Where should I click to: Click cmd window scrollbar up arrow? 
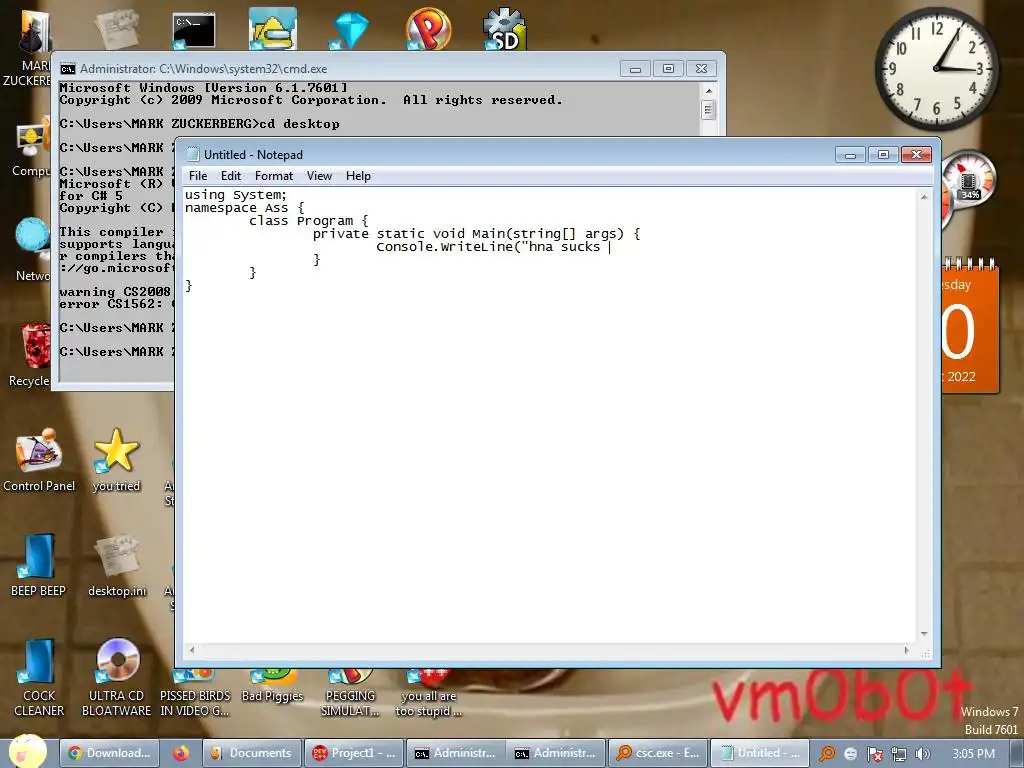click(709, 90)
